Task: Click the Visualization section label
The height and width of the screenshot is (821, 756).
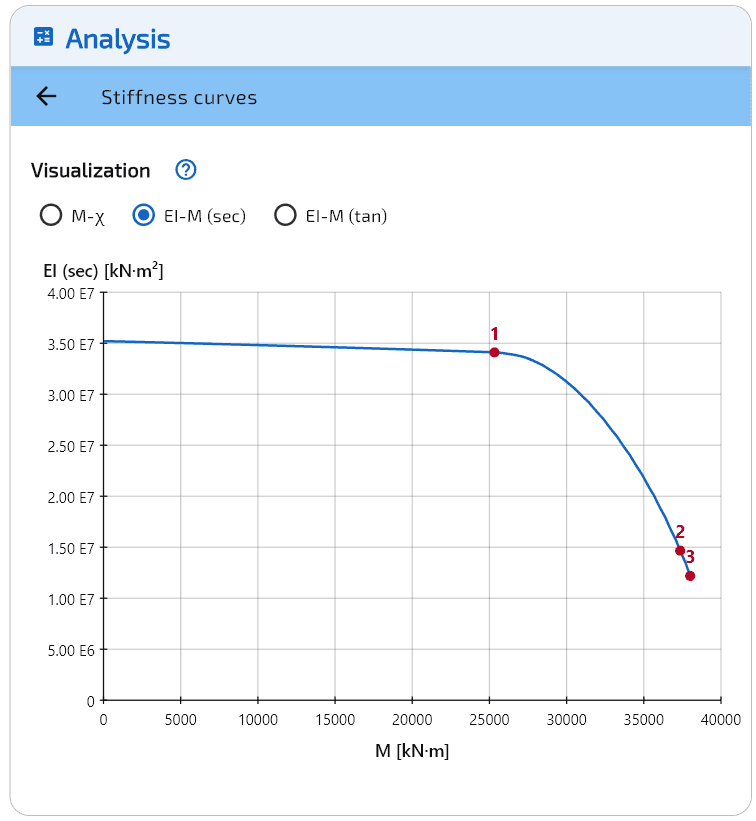Action: pyautogui.click(x=91, y=170)
